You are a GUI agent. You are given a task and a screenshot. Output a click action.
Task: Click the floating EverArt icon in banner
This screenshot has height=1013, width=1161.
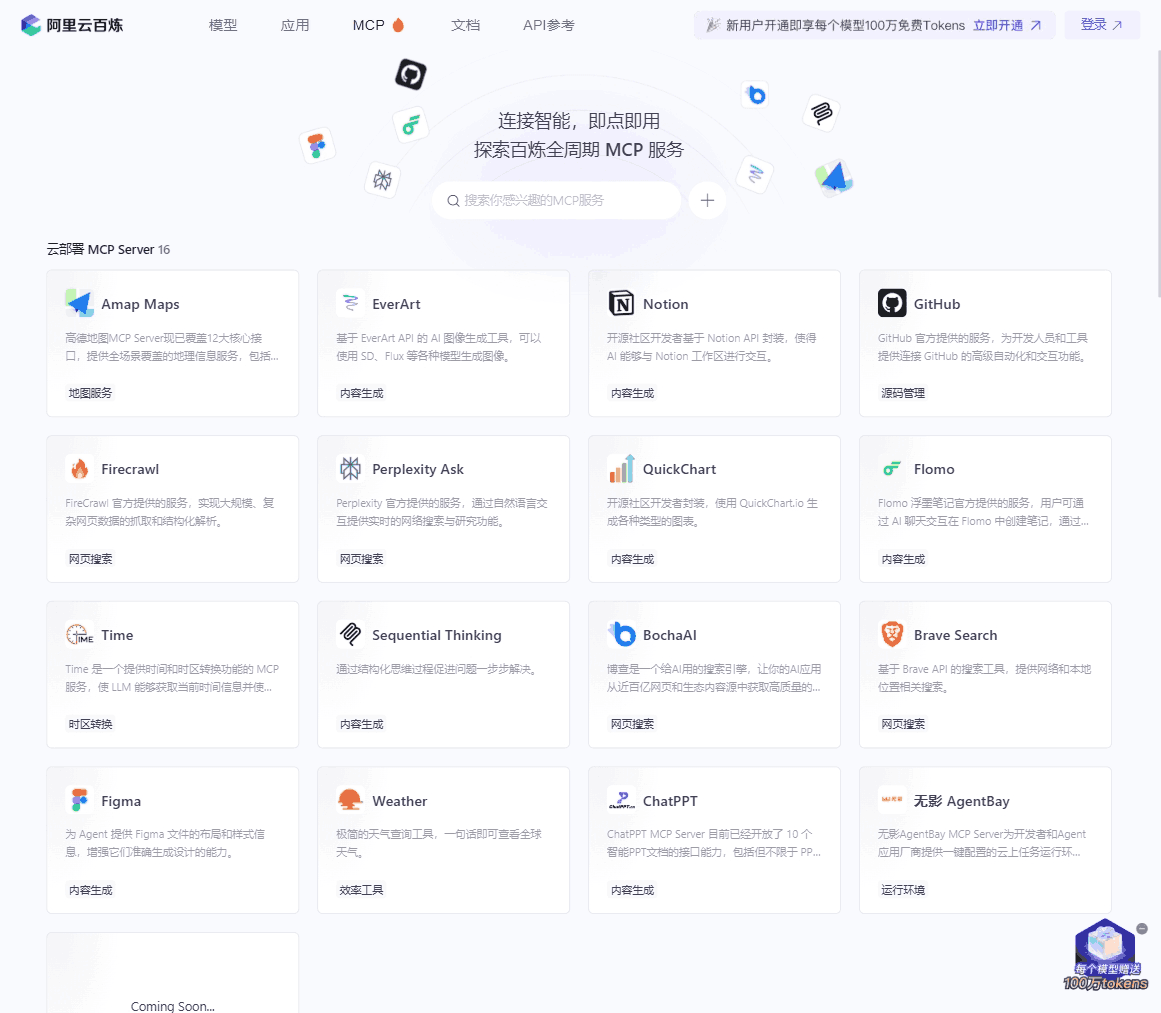coord(755,175)
